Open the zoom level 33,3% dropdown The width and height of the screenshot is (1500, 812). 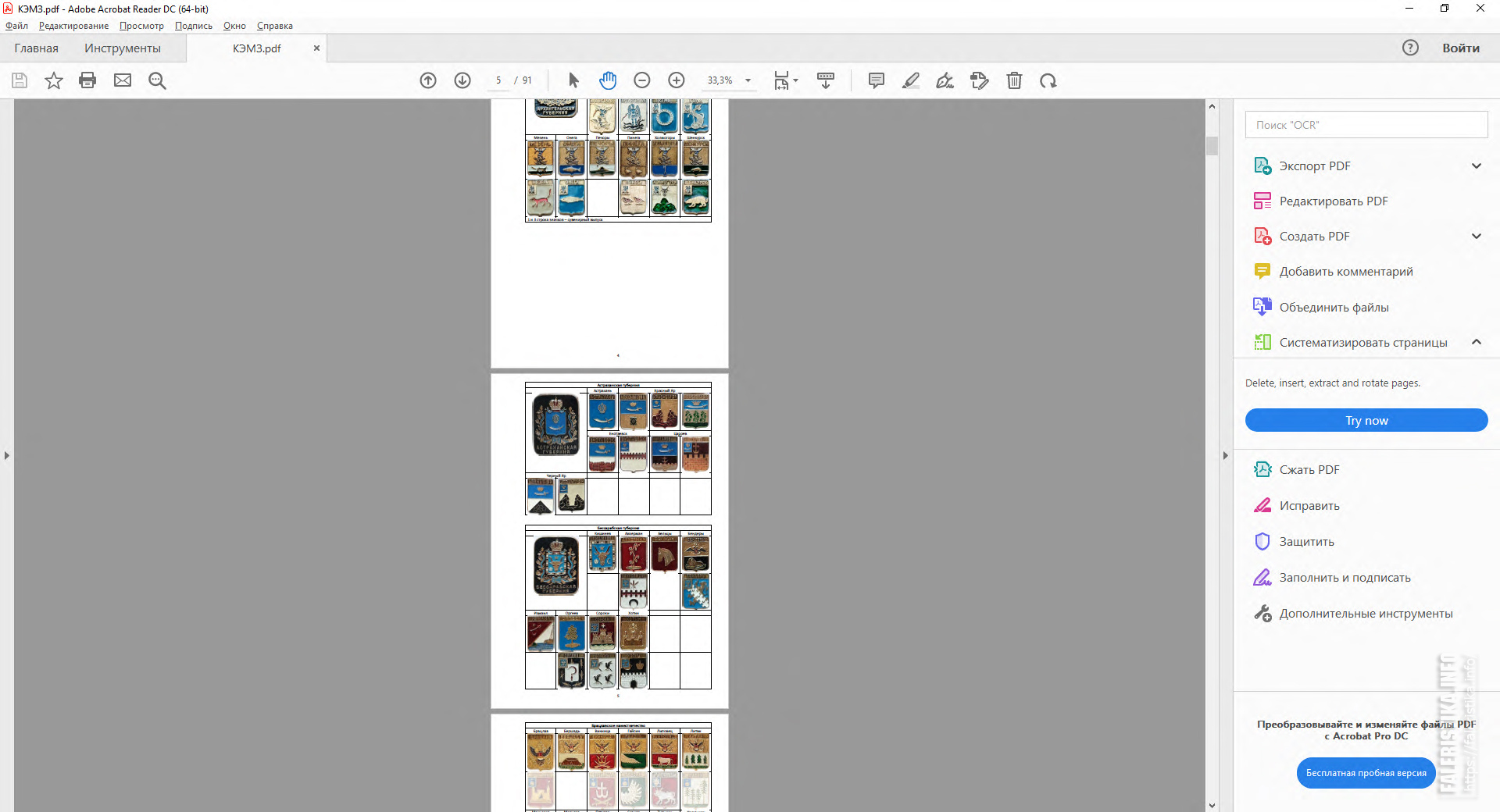(748, 80)
